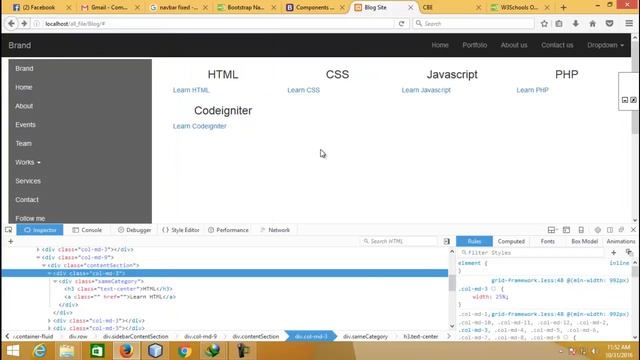Click the Learn HTML link
Image resolution: width=640 pixels, height=360 pixels.
(x=191, y=90)
